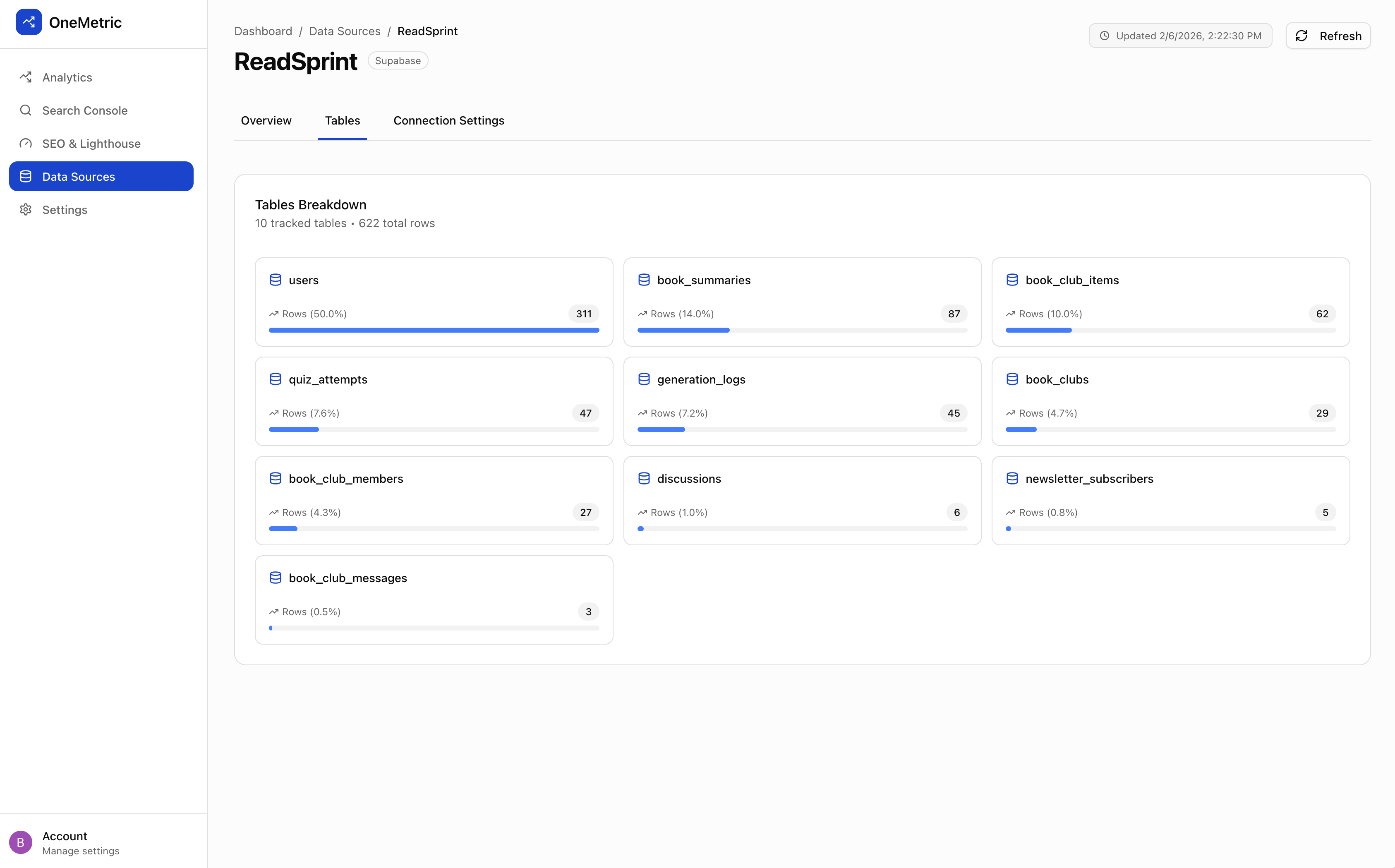Viewport: 1395px width, 868px height.
Task: Select the Tables tab
Action: tap(342, 120)
